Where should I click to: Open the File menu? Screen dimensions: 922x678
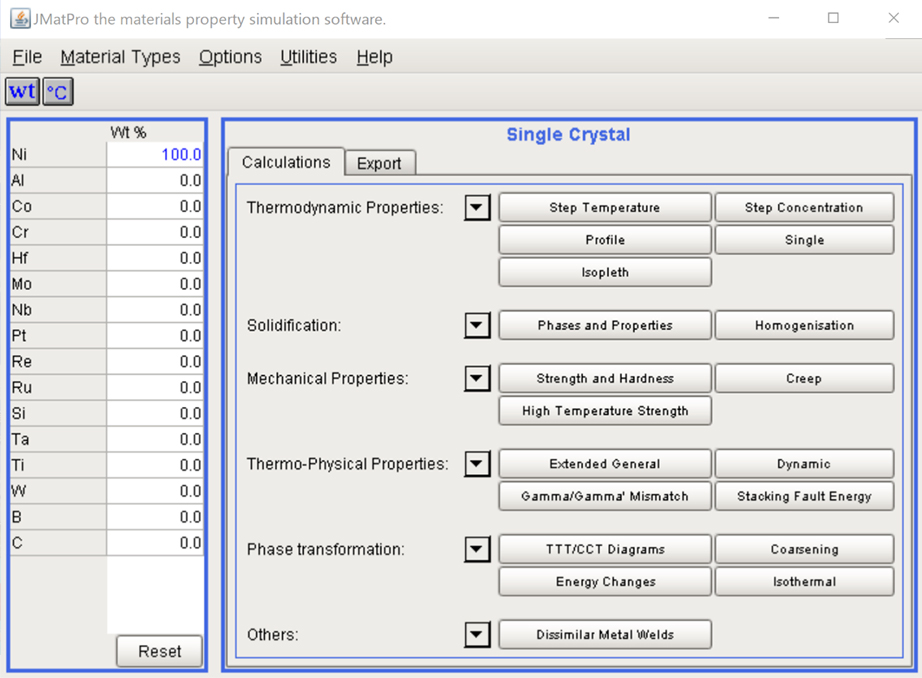point(27,57)
